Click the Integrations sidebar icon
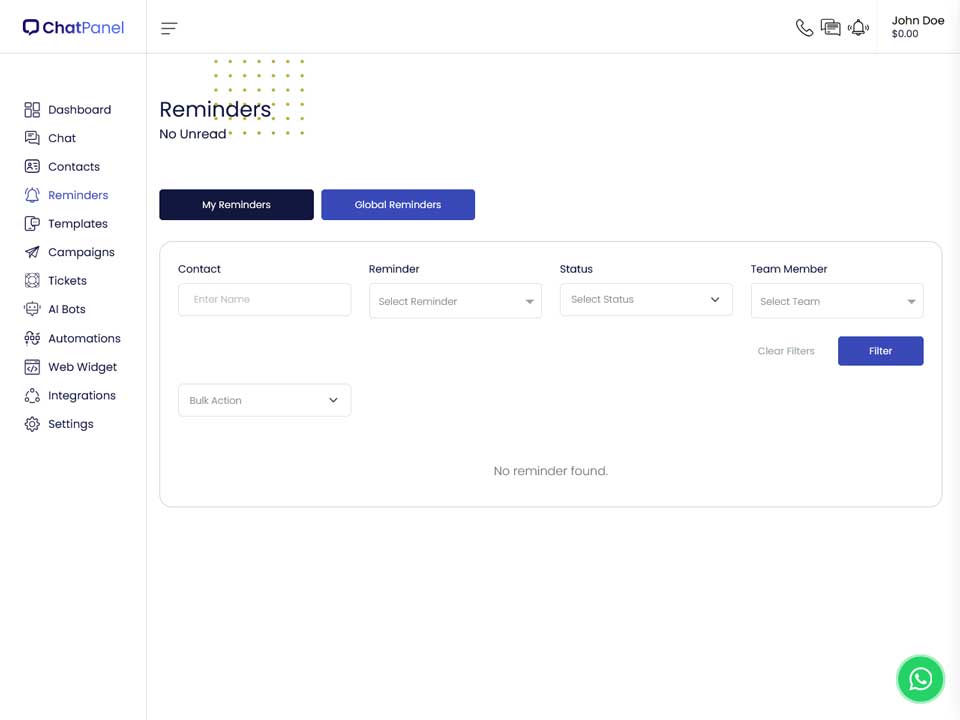The height and width of the screenshot is (720, 960). (x=32, y=396)
